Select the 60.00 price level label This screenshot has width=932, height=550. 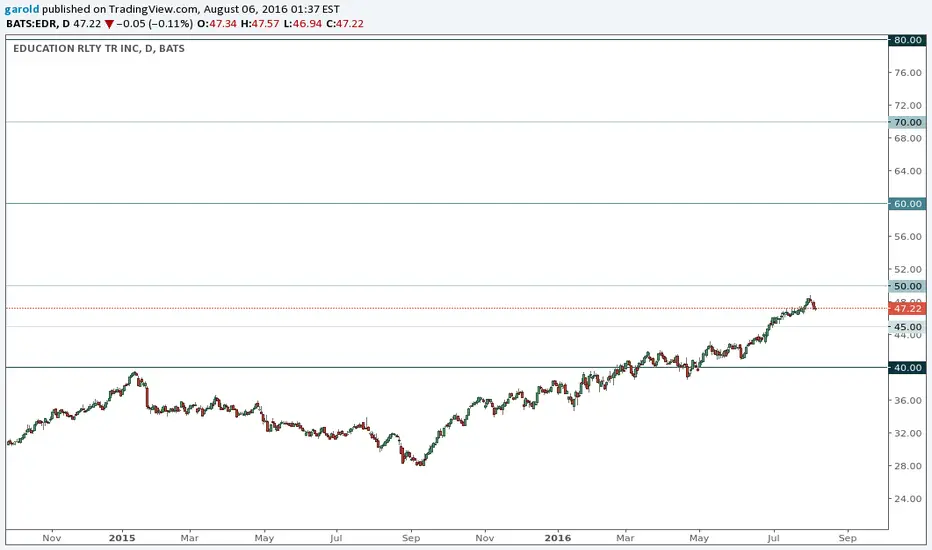[908, 204]
